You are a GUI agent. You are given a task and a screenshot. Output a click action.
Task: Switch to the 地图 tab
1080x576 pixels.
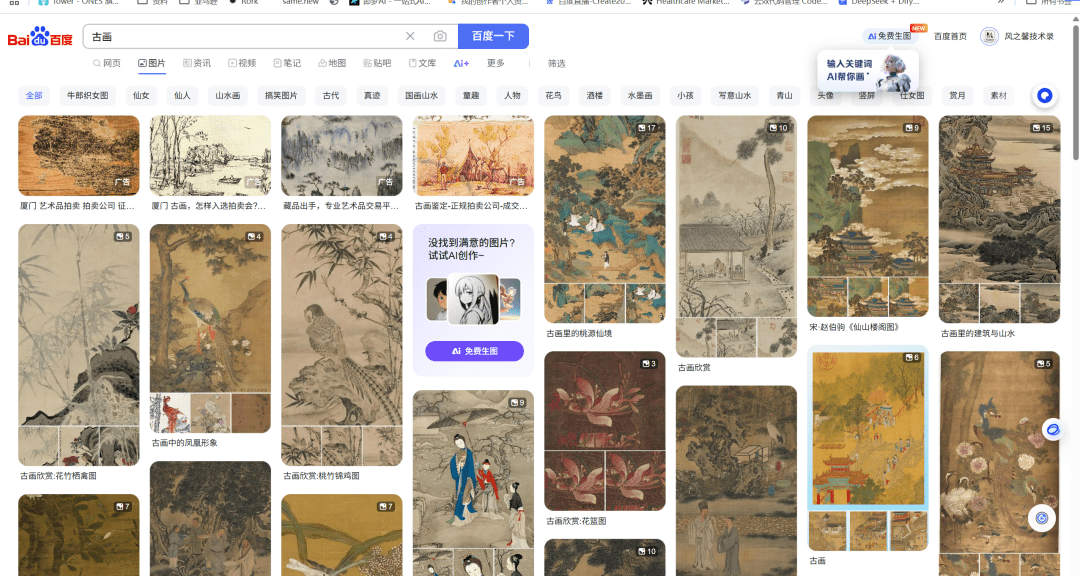(332, 63)
